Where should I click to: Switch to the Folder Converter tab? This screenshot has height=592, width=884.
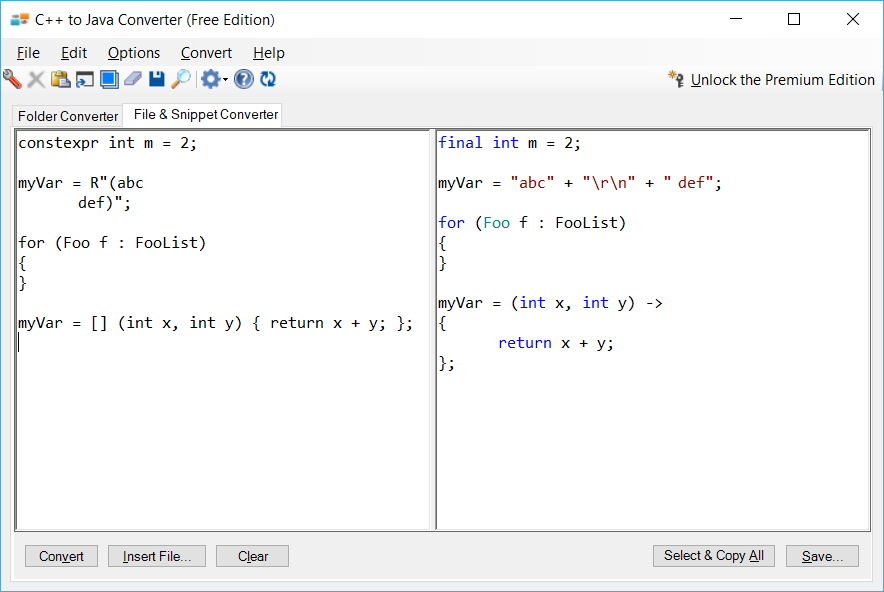pos(68,116)
